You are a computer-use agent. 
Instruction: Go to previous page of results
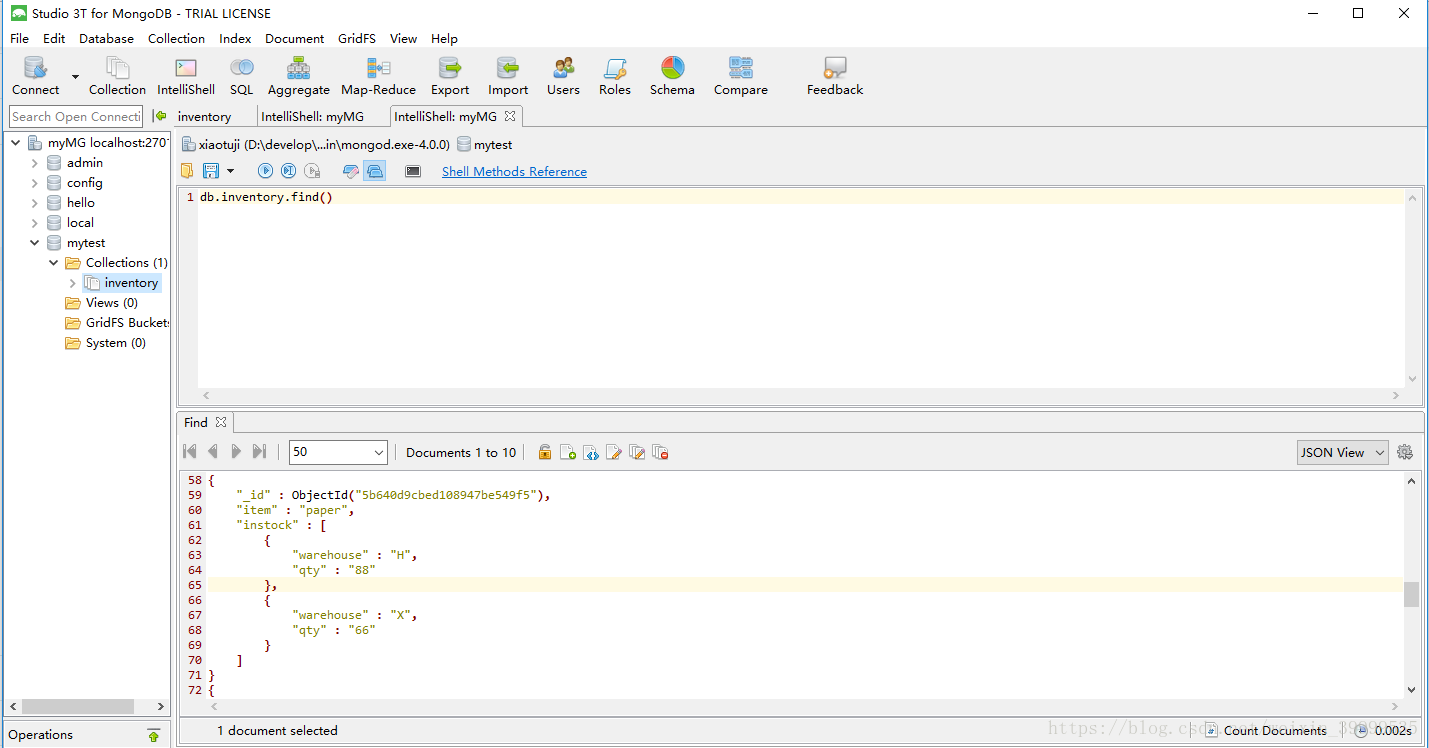click(213, 452)
